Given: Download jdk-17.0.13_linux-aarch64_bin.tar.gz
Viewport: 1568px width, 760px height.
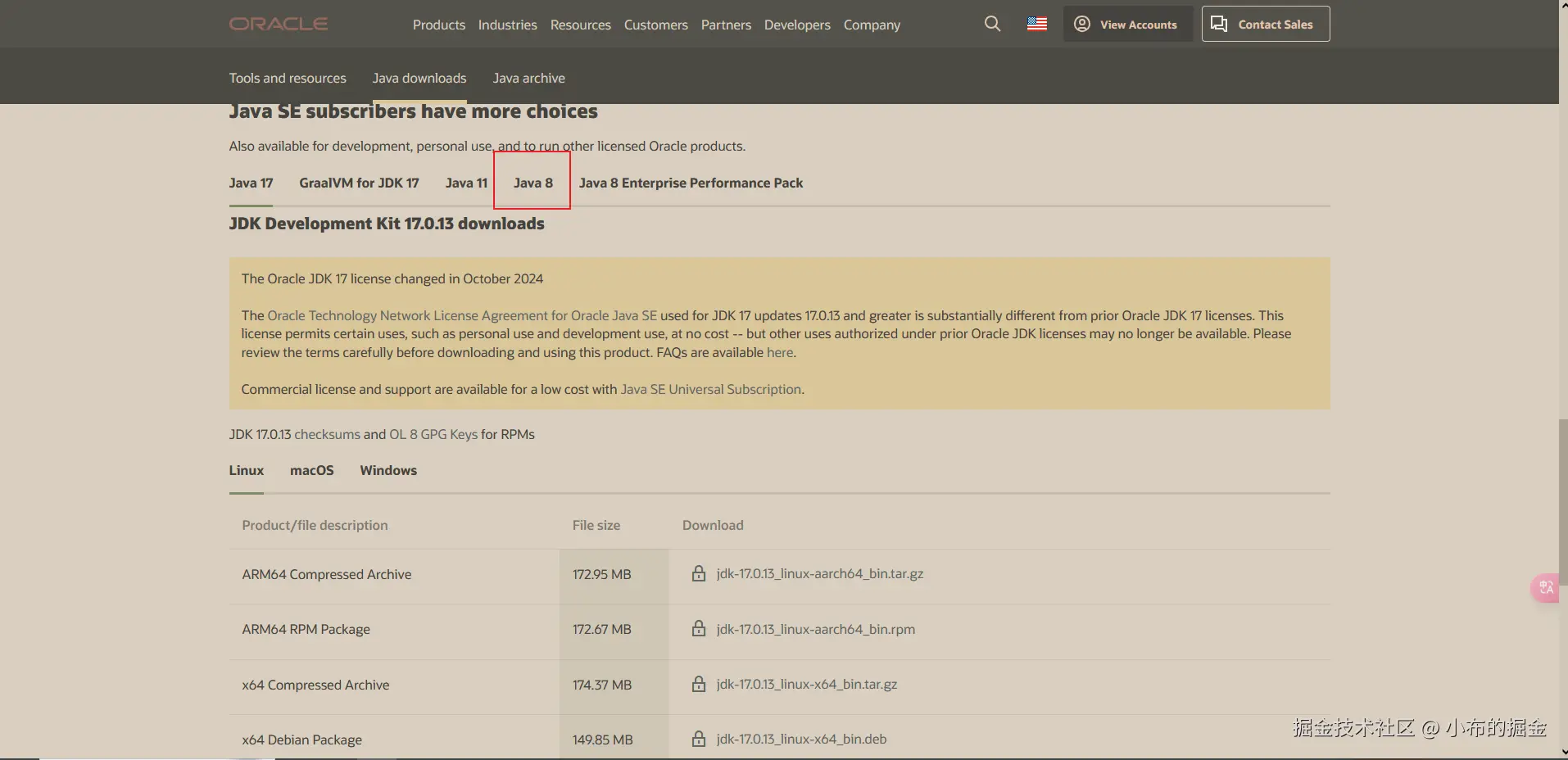Looking at the screenshot, I should 820,573.
